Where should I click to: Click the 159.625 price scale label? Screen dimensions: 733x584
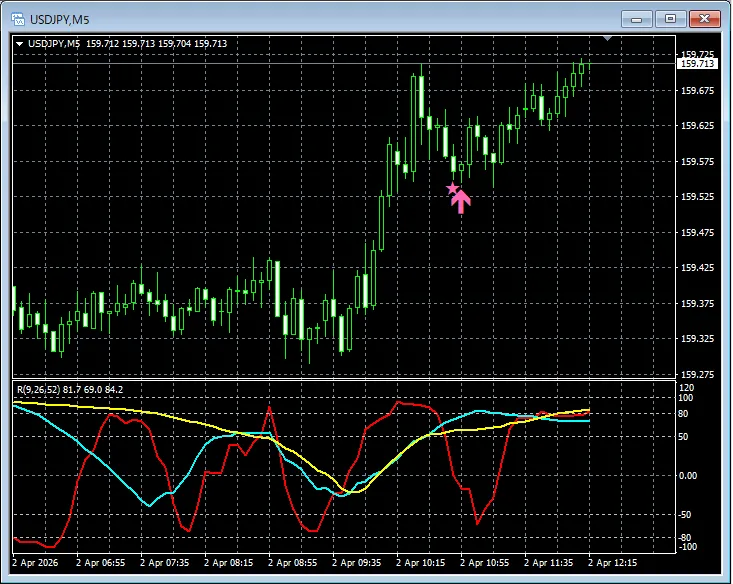[697, 126]
